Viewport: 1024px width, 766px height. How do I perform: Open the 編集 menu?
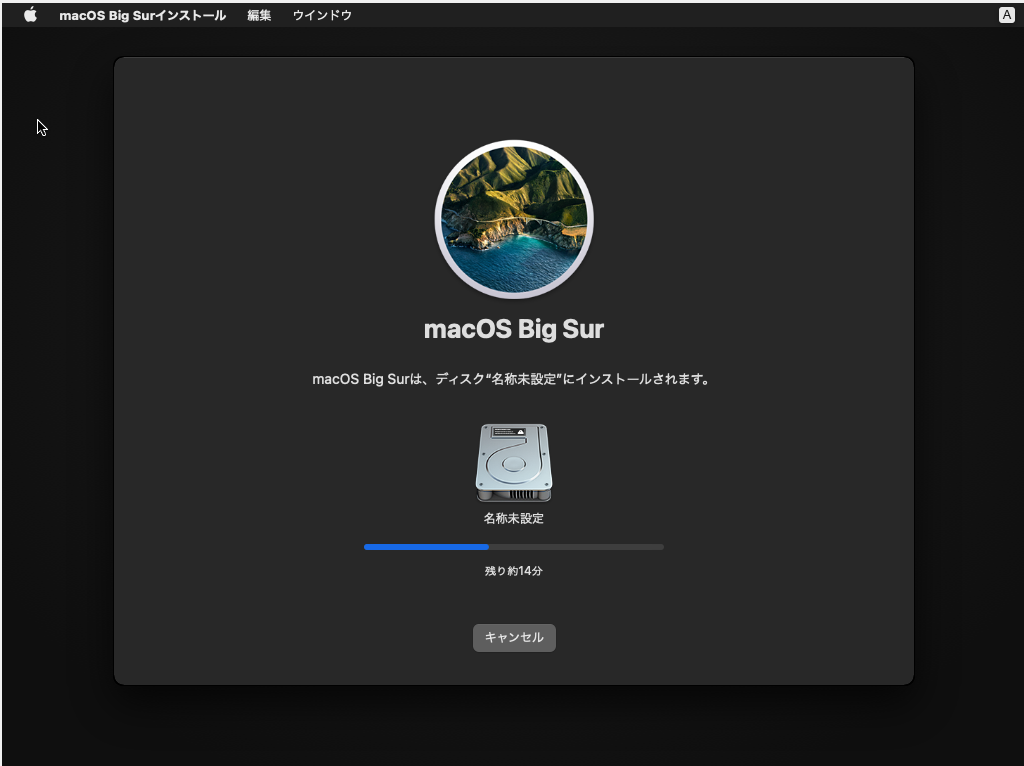pos(259,15)
